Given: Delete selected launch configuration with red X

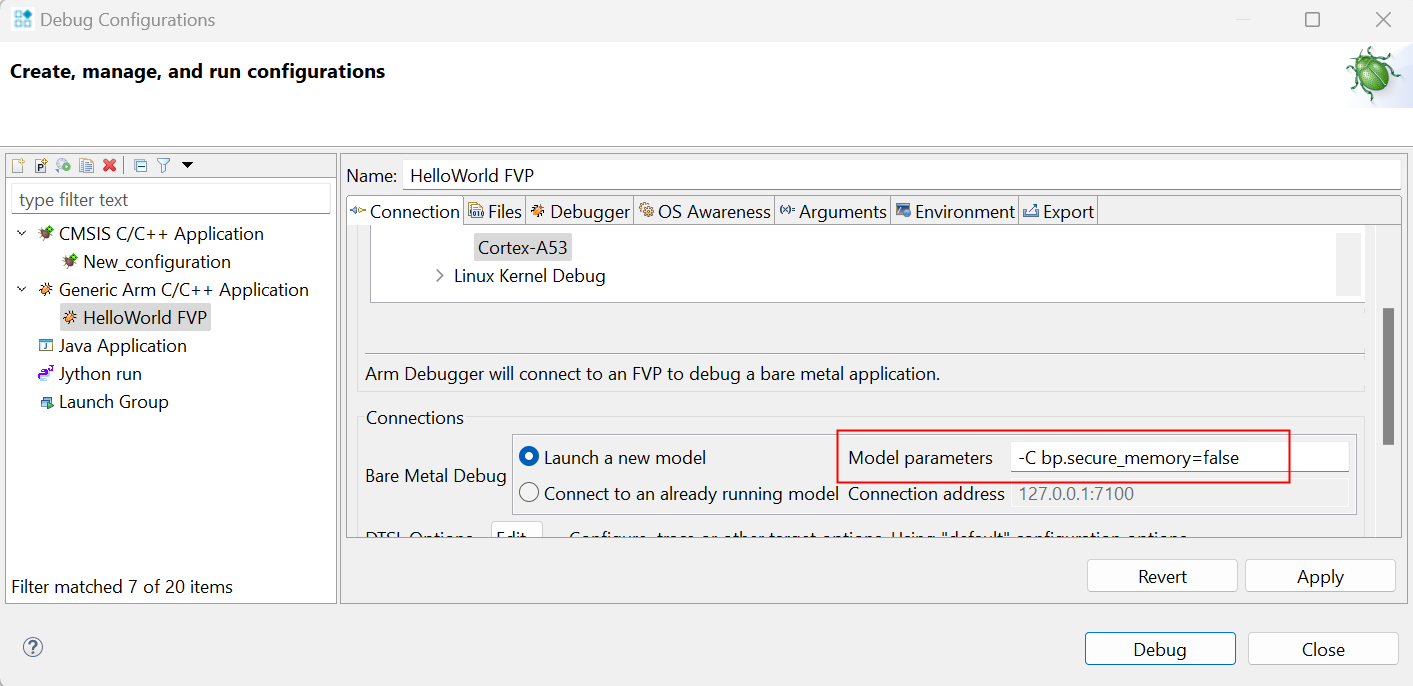Looking at the screenshot, I should click(110, 166).
